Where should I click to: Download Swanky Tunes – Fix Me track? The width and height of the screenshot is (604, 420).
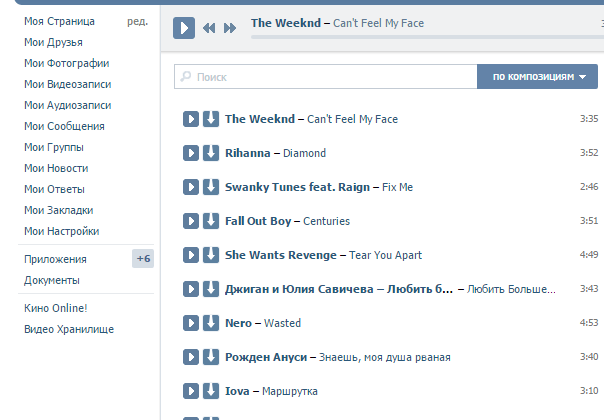point(210,187)
